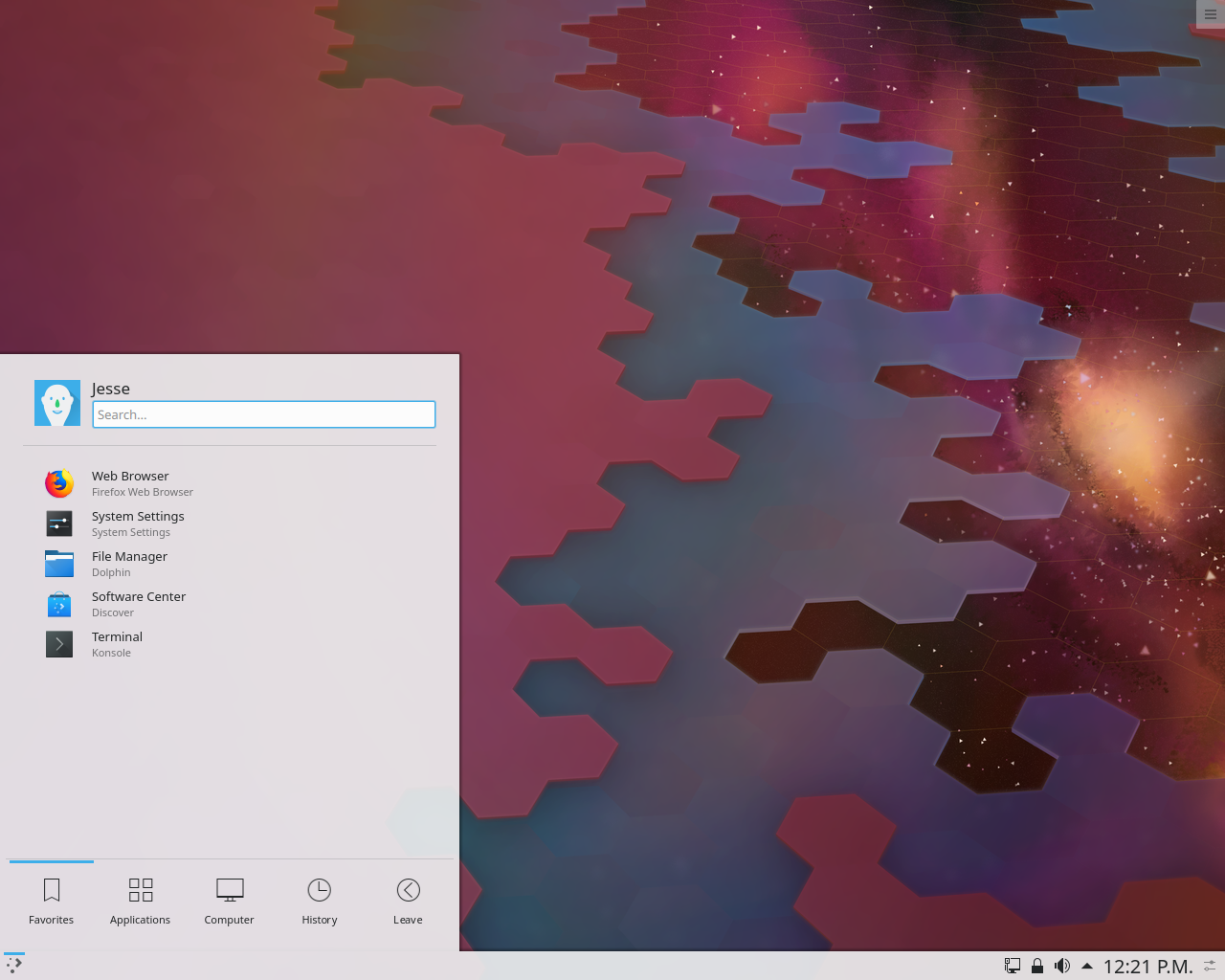This screenshot has height=980, width=1225.
Task: Open the panel settings icon beside the clock
Action: pos(1211,966)
